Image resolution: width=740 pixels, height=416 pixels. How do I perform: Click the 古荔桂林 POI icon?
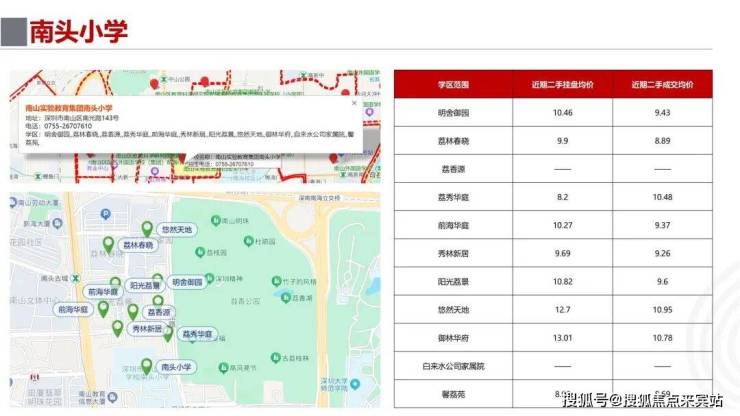[x=276, y=358]
